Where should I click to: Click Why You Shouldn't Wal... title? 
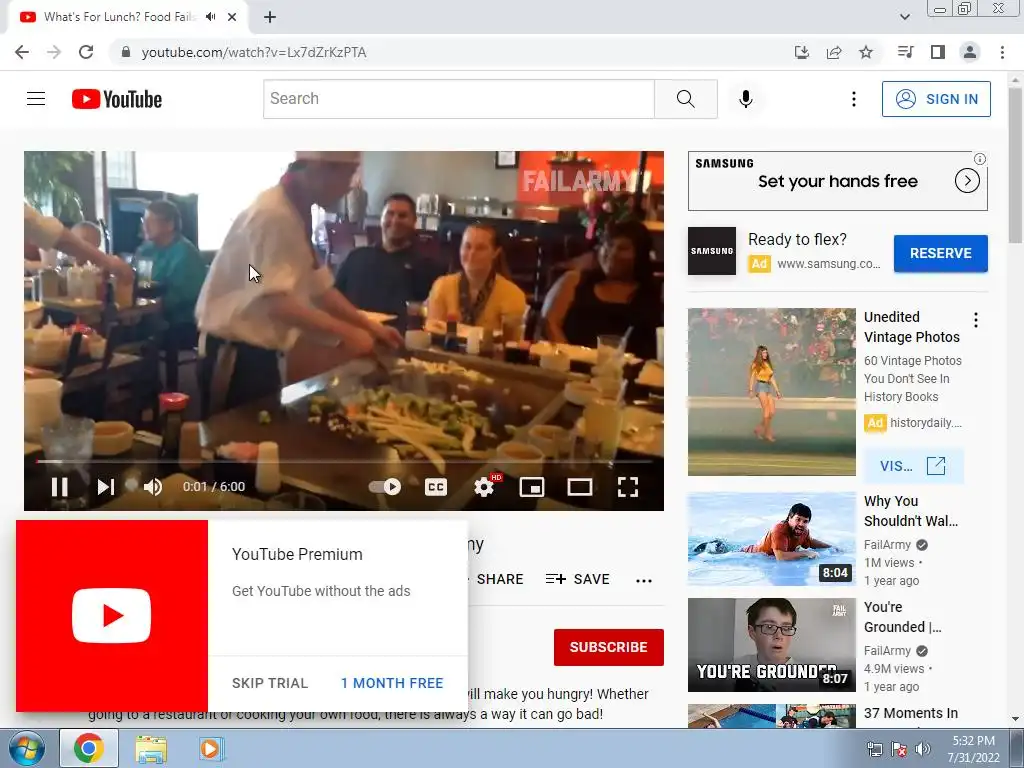[x=910, y=511]
